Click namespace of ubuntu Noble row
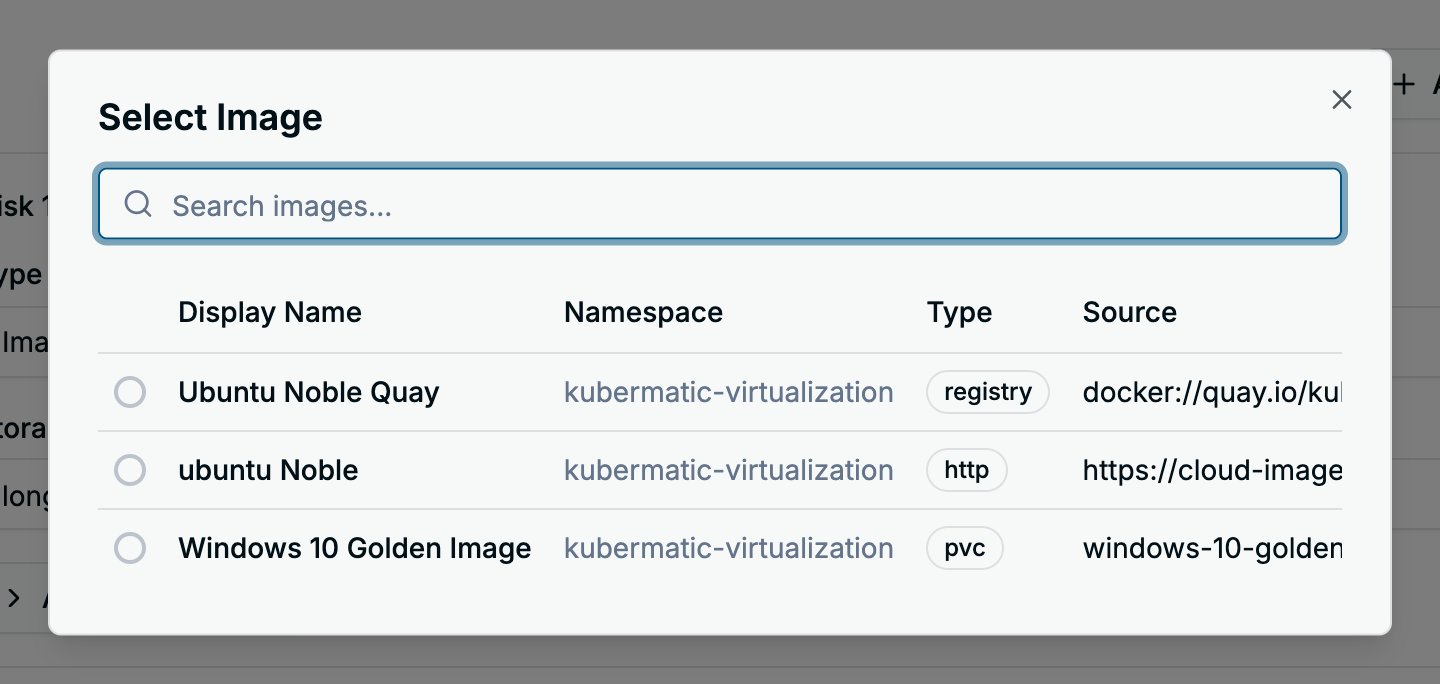Screen dimensions: 1440x684 pyautogui.click(x=729, y=470)
